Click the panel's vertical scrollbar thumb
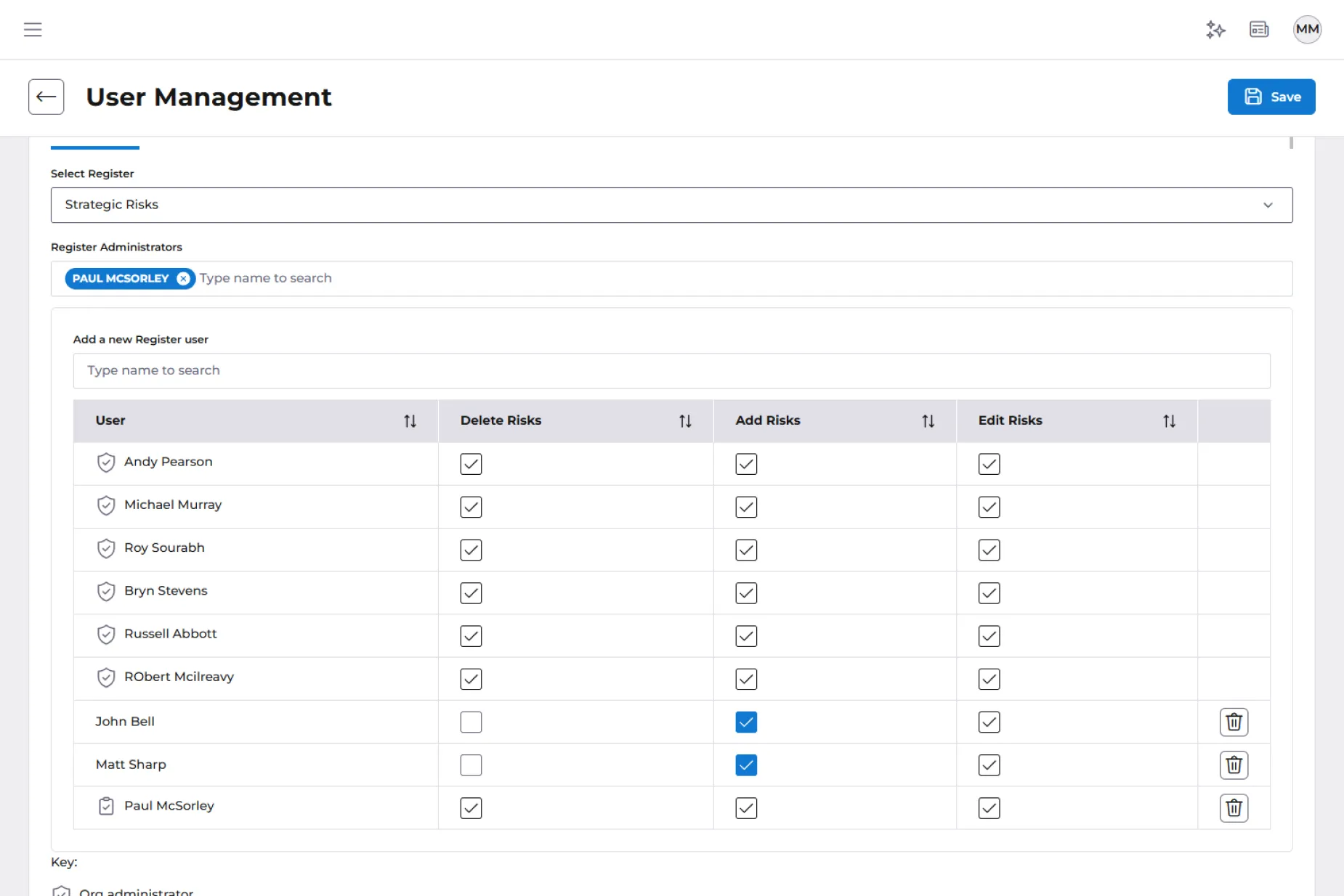The height and width of the screenshot is (896, 1344). coord(1291,142)
